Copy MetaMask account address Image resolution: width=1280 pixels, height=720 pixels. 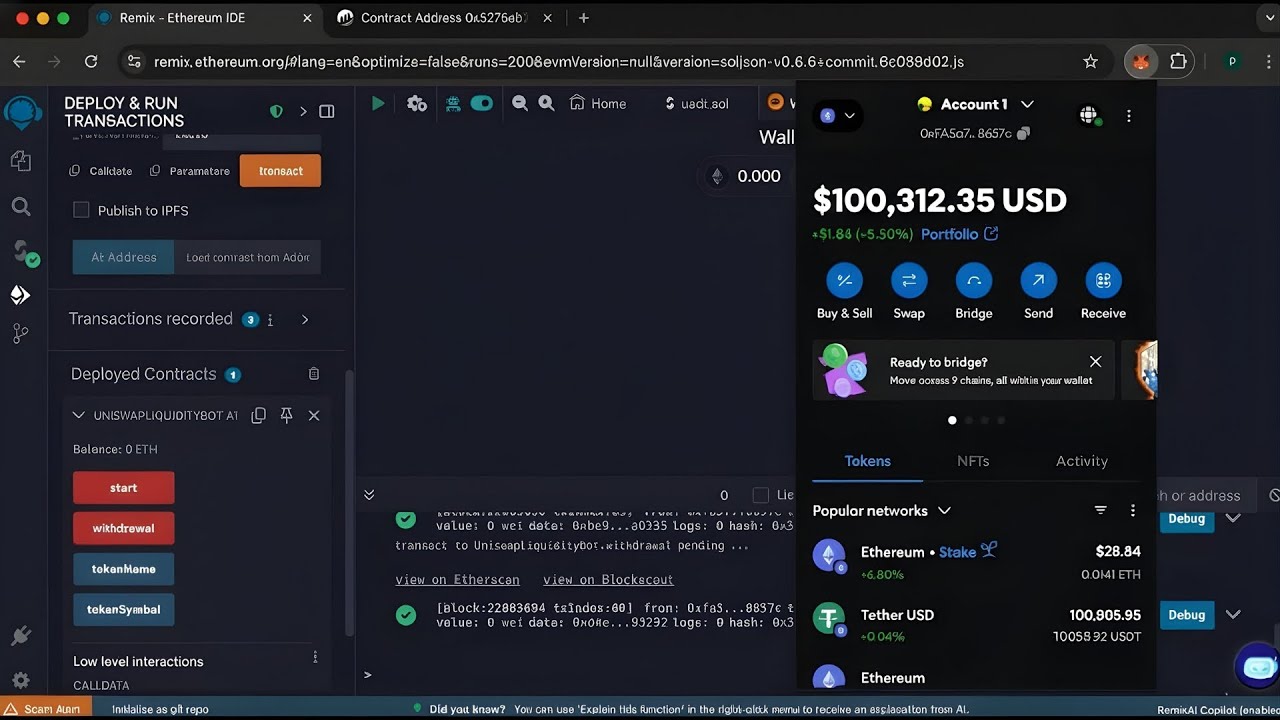(1023, 133)
